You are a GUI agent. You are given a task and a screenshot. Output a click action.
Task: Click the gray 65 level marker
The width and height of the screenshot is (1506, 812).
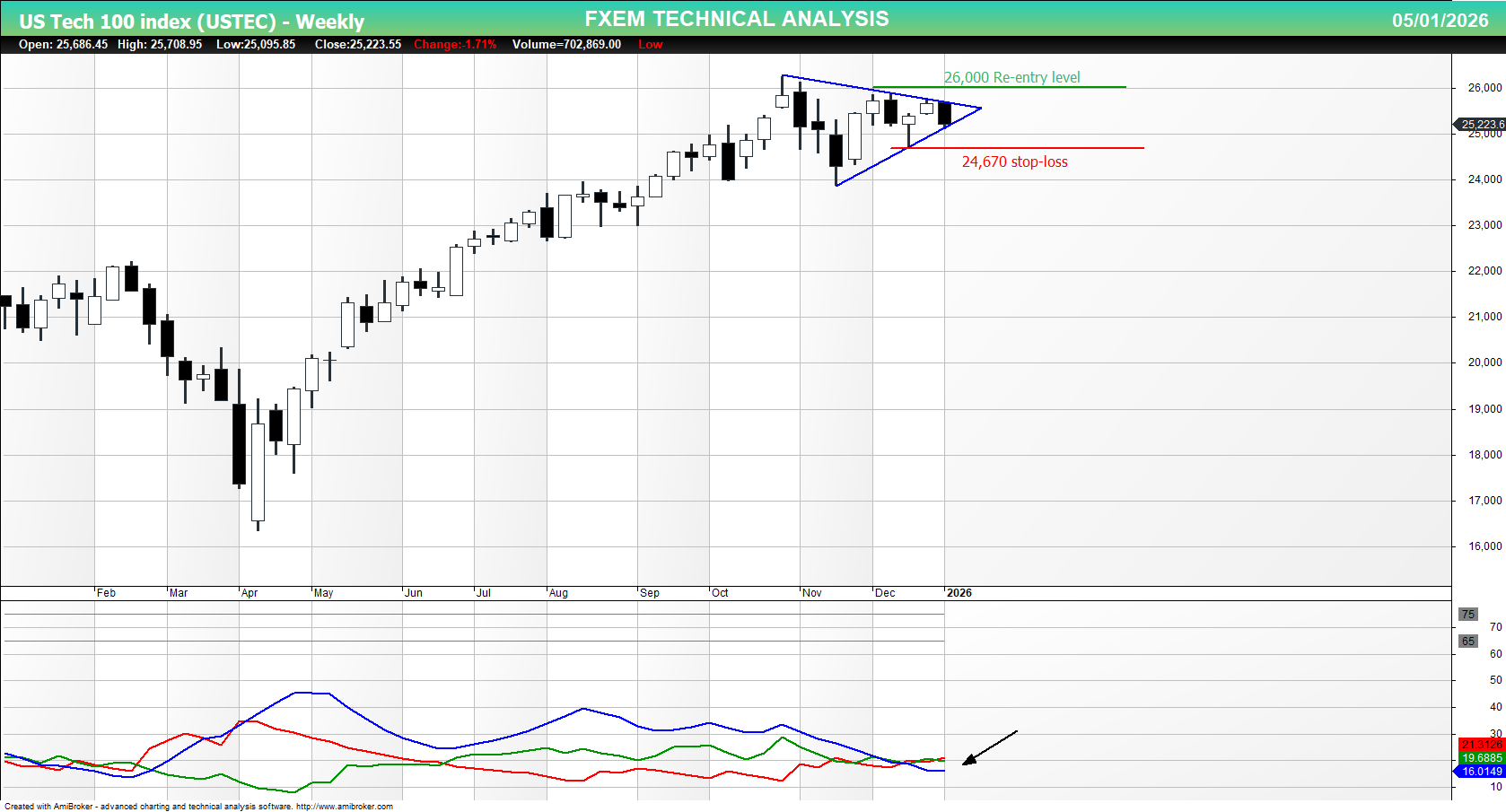click(1468, 641)
